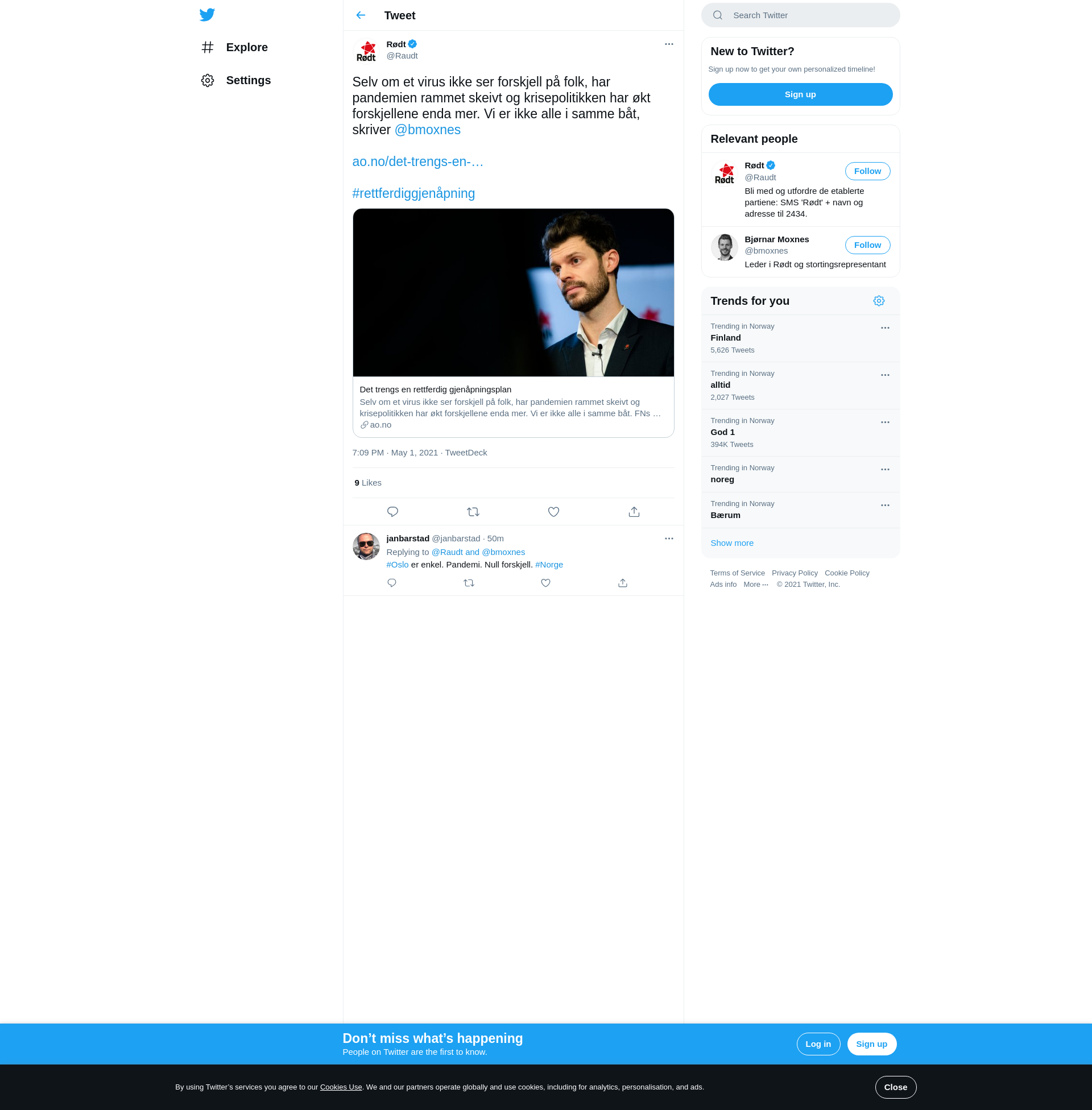Viewport: 1092px width, 1110px height.
Task: Open Rødt avatar in Relevant people
Action: 725,173
